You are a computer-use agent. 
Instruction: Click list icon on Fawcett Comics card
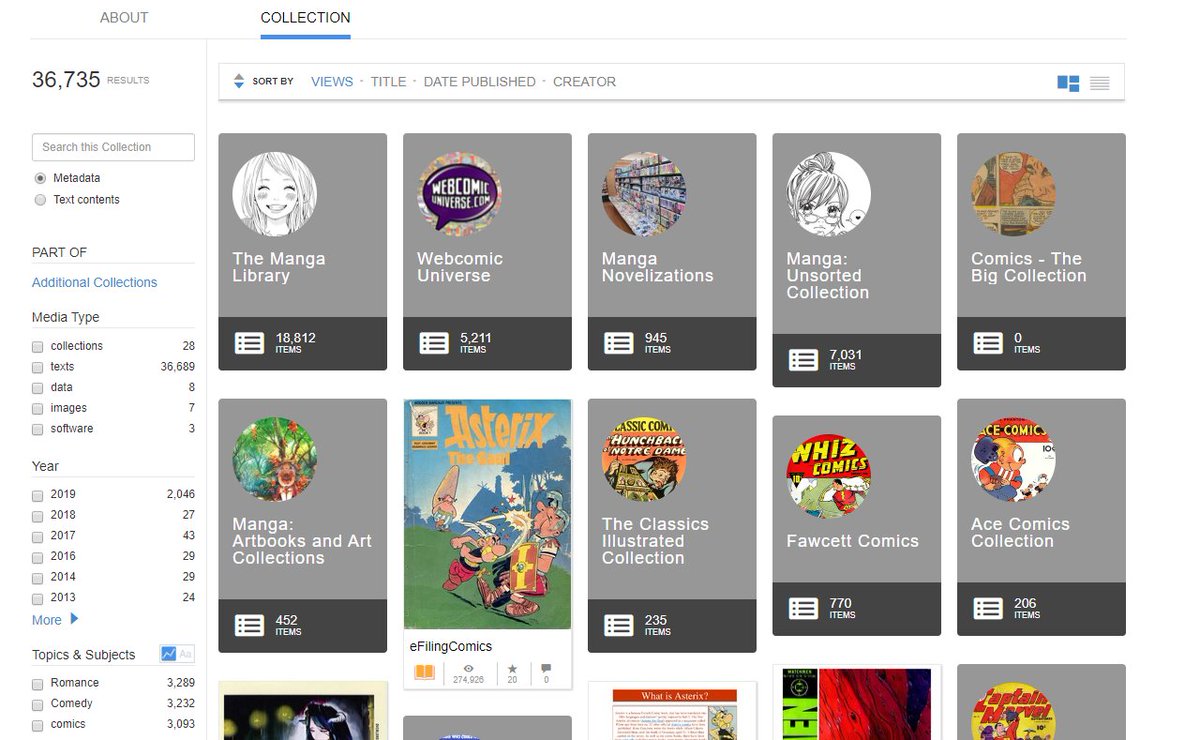[x=803, y=608]
